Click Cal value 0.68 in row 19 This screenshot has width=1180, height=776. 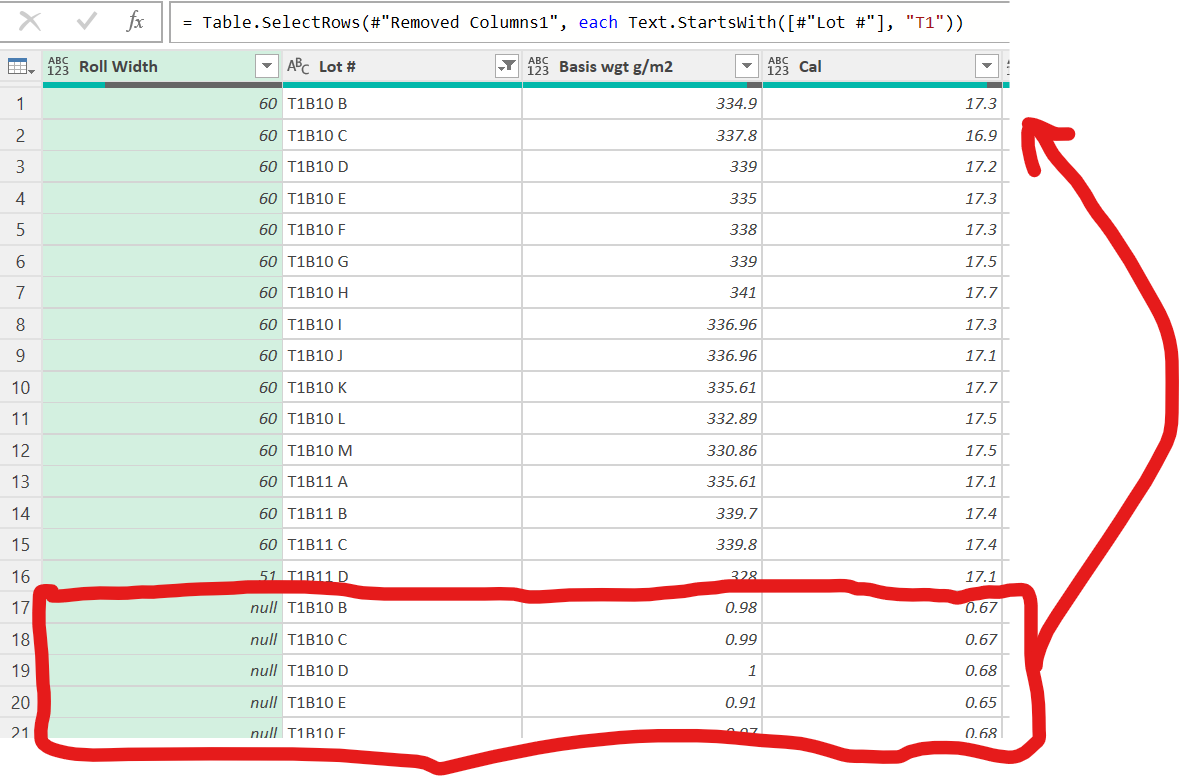882,671
